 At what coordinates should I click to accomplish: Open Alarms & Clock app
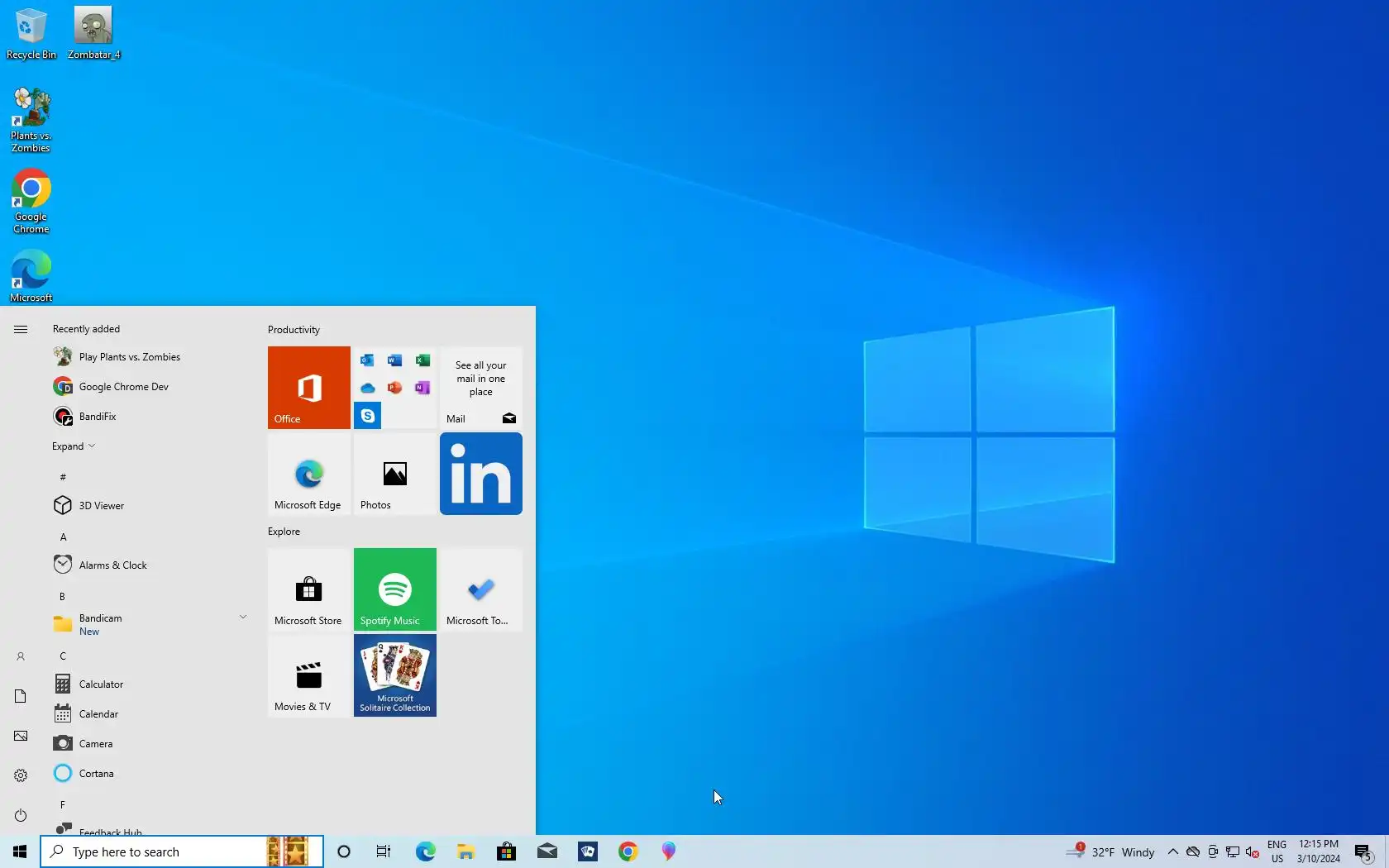tap(149, 565)
